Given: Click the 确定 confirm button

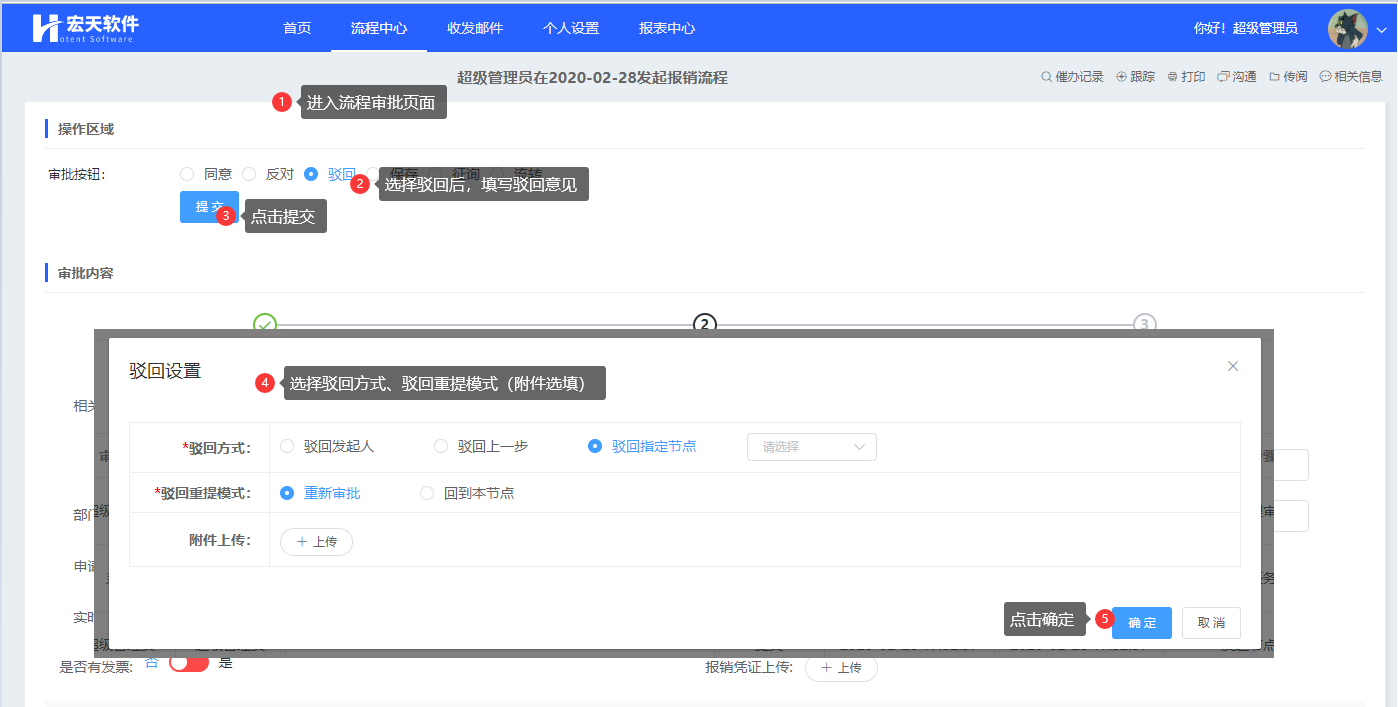Looking at the screenshot, I should pyautogui.click(x=1141, y=623).
